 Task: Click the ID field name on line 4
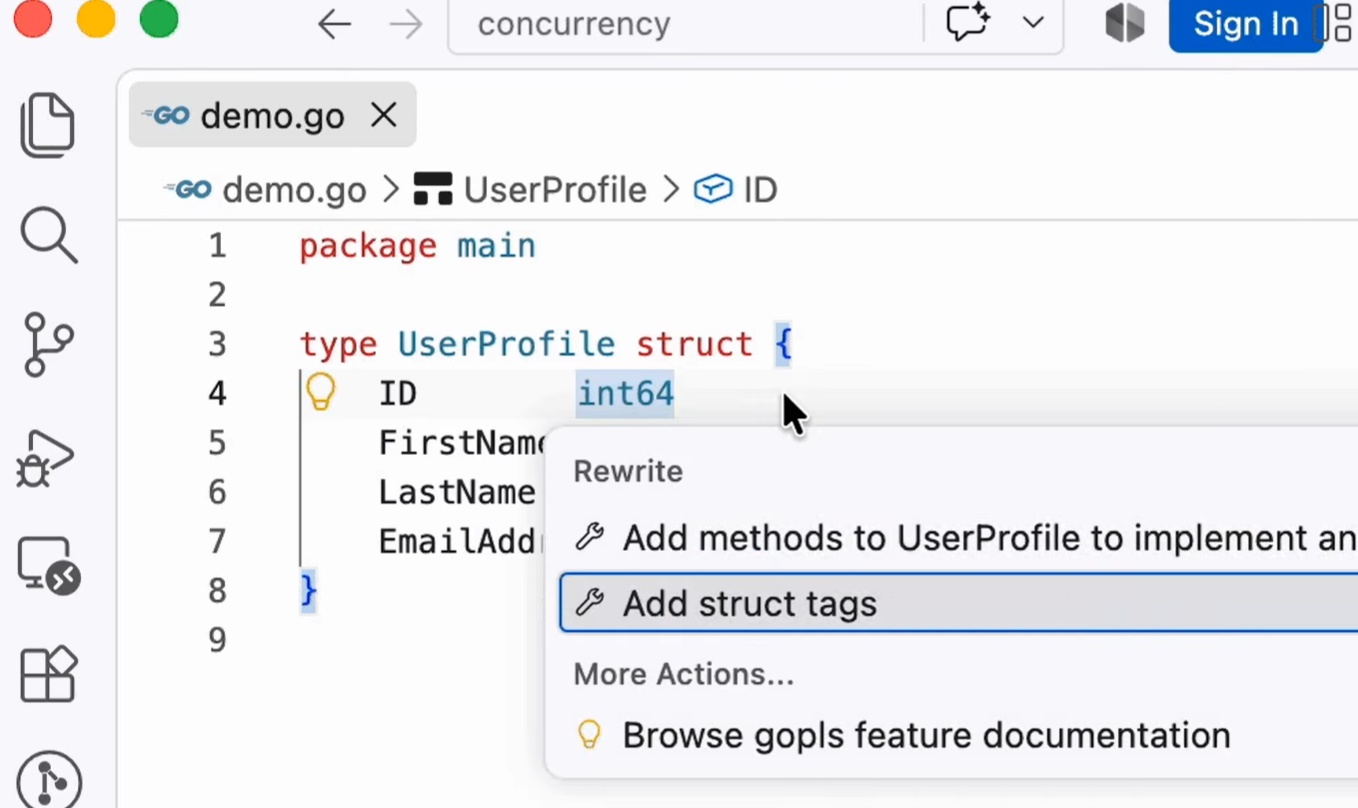point(397,393)
